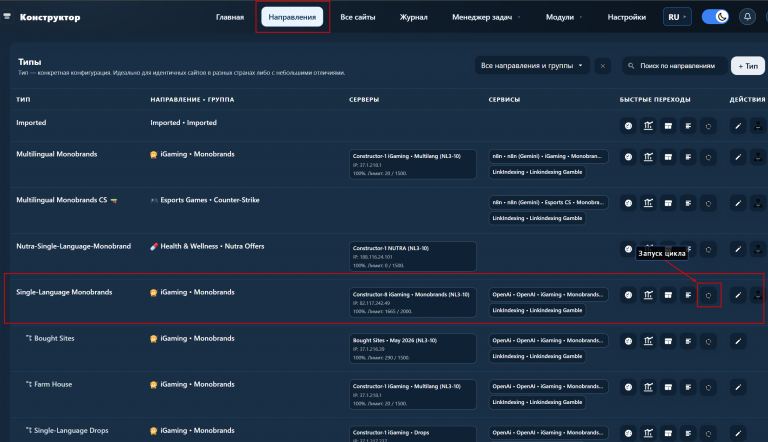Click the Multilingual Monobrands type name

click(x=57, y=154)
